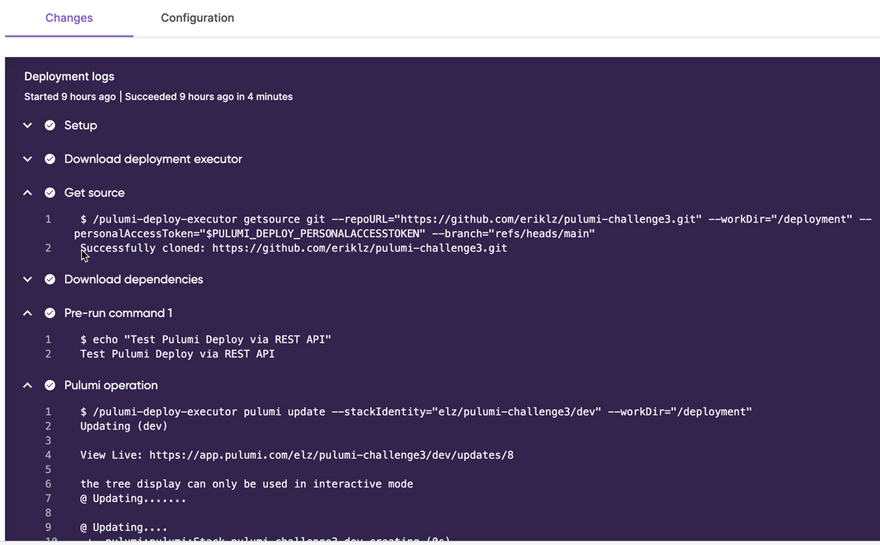Expand the Download dependencies chevron

(28, 279)
